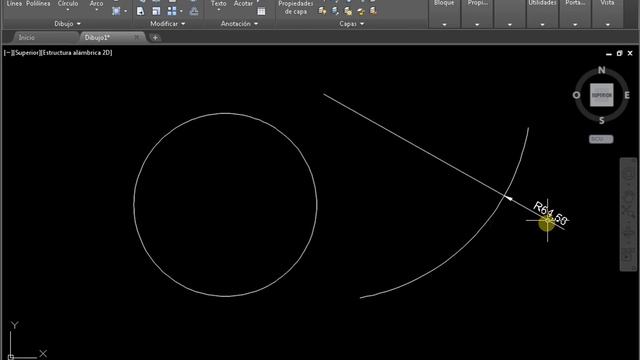Select the Acotar dimension tool
This screenshot has height=360, width=640.
click(243, 4)
